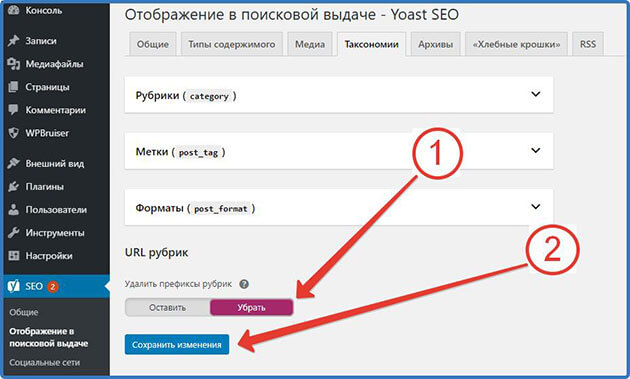The image size is (630, 379).
Task: Click the Плагины plug icon
Action: pyautogui.click(x=13, y=186)
